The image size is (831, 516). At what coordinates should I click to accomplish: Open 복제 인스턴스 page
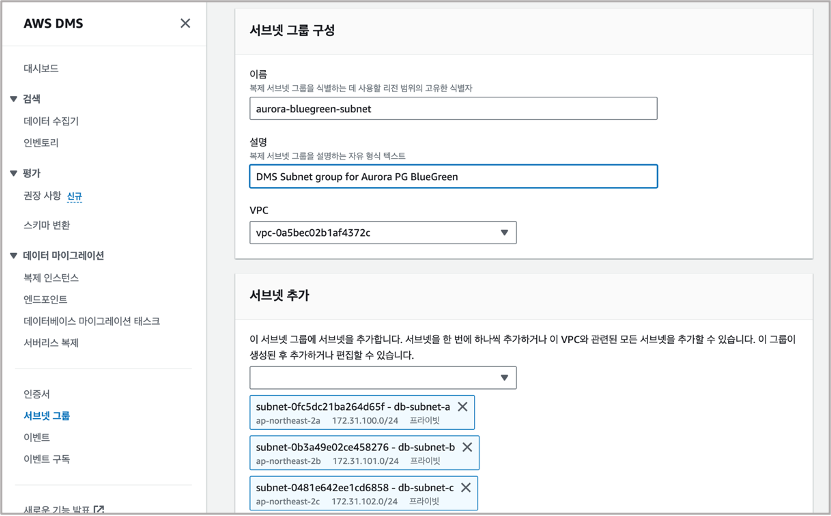pyautogui.click(x=51, y=278)
